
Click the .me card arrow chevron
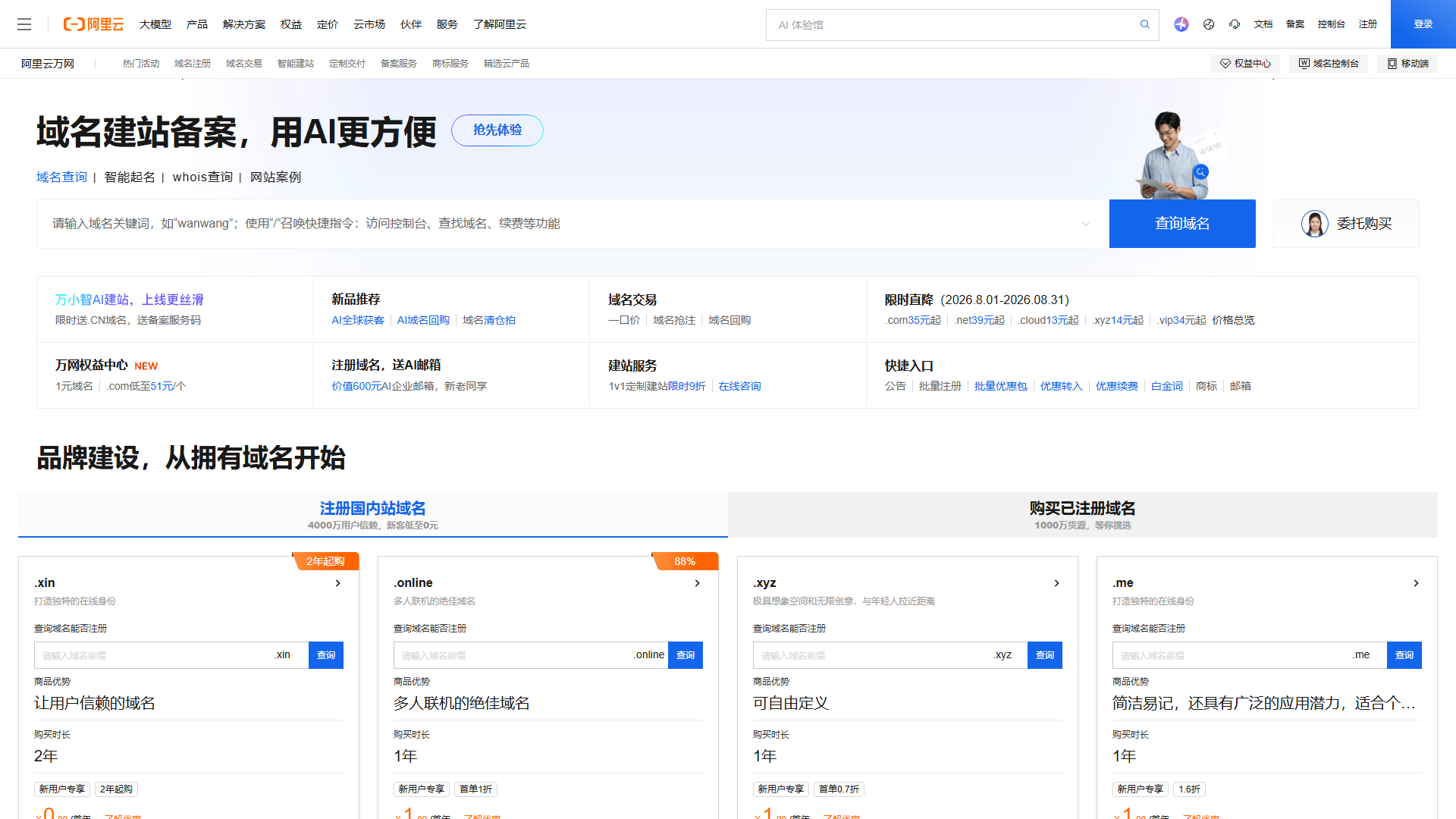(x=1416, y=583)
